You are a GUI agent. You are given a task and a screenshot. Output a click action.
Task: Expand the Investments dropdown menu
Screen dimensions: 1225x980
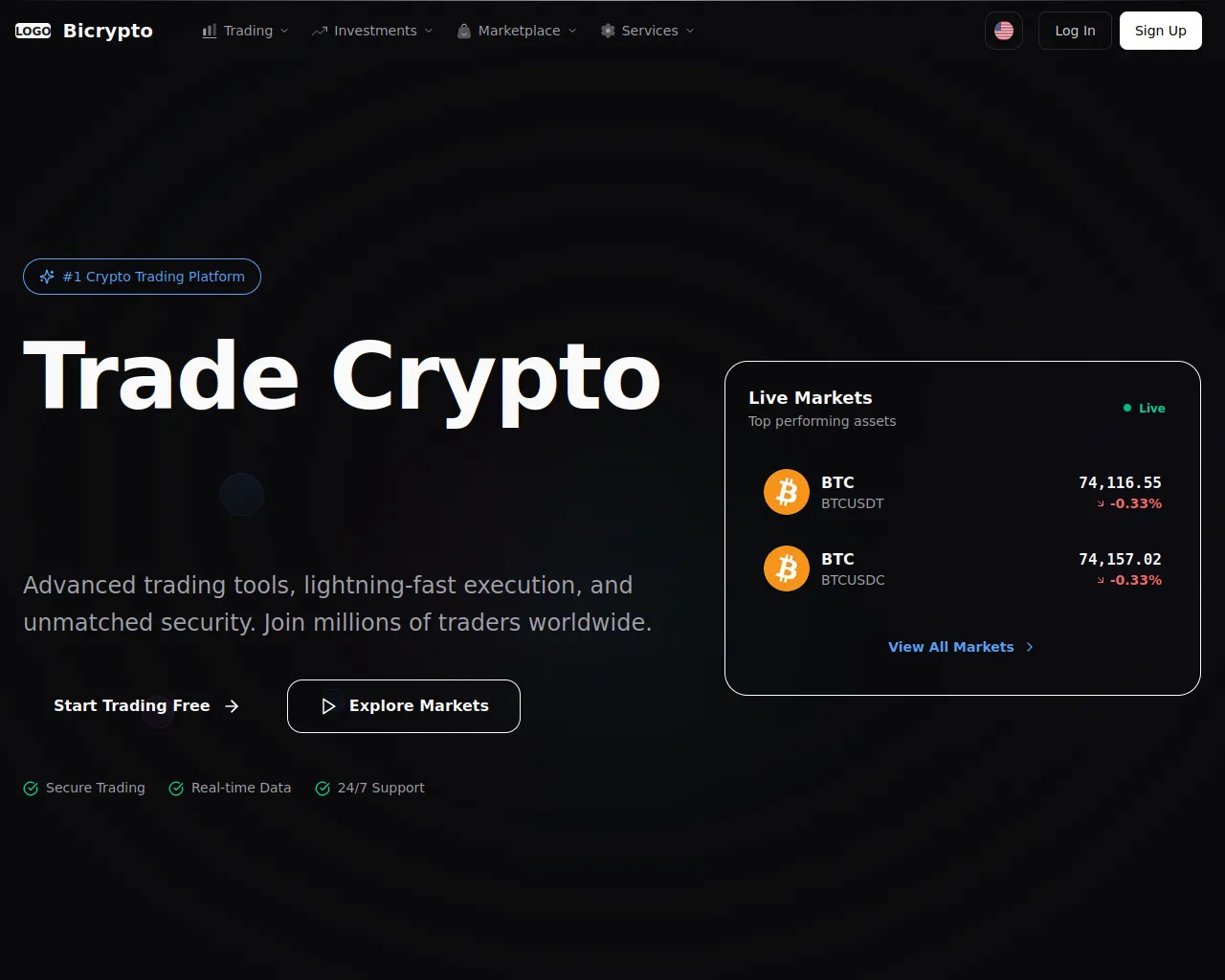(372, 31)
